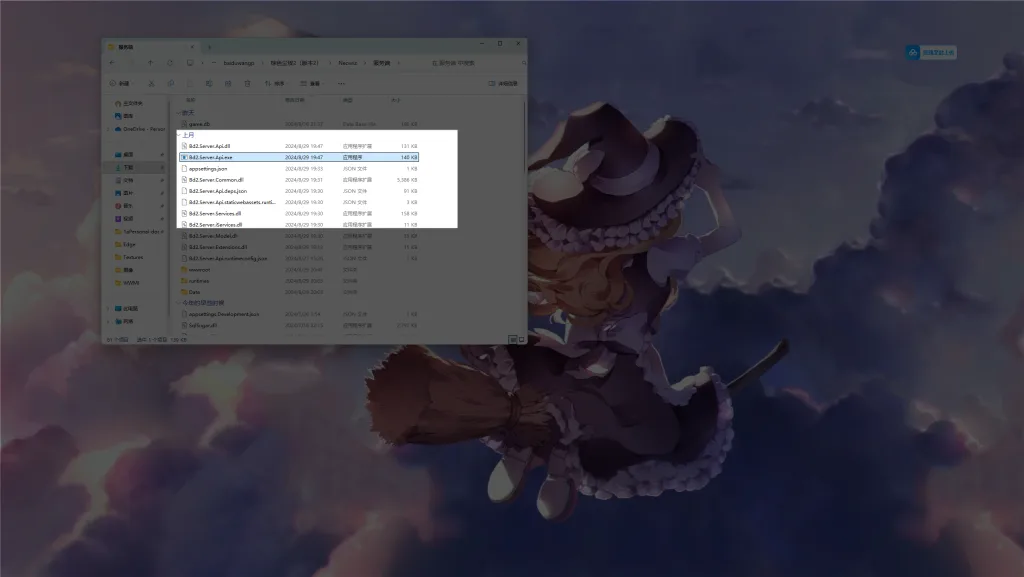Collapse the 上月 (last month) group
The width and height of the screenshot is (1024, 577).
click(179, 135)
